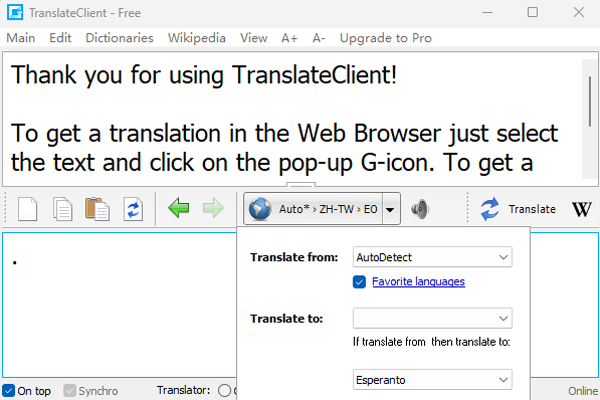Screen dimensions: 600x400
Task: Toggle the Synchro checkbox
Action: (70, 391)
